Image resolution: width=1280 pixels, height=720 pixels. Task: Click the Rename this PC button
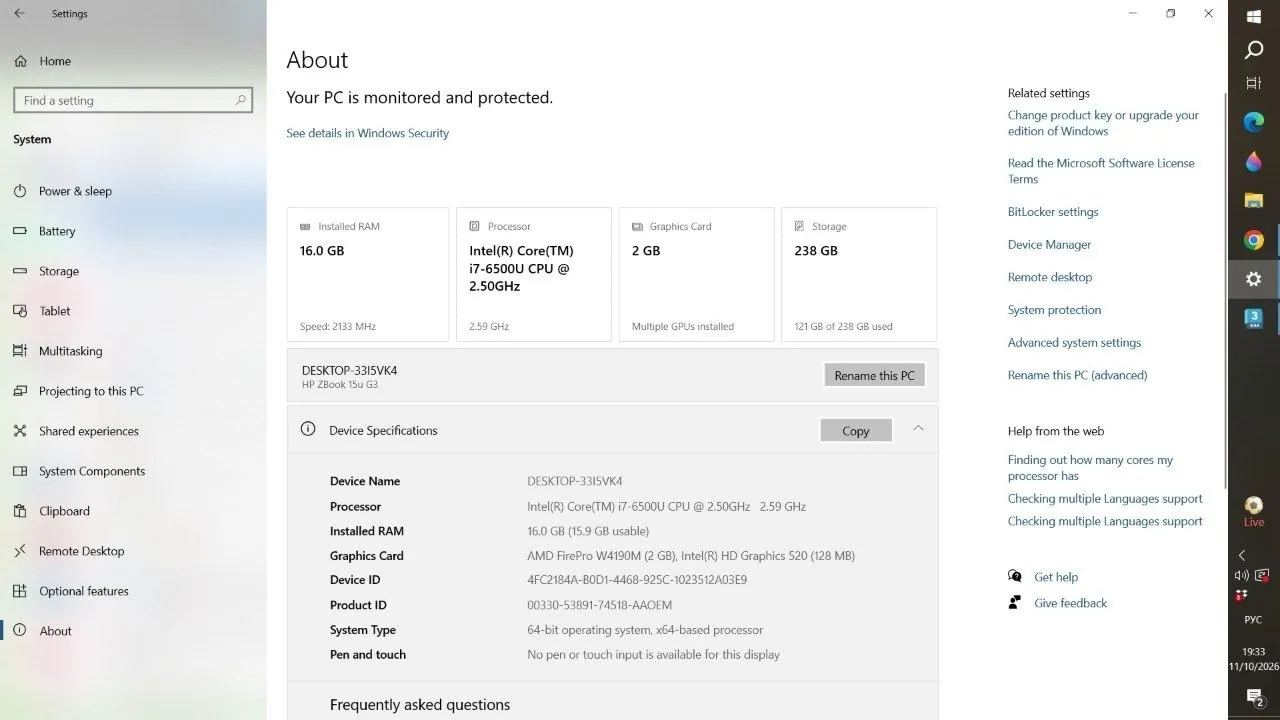point(875,375)
